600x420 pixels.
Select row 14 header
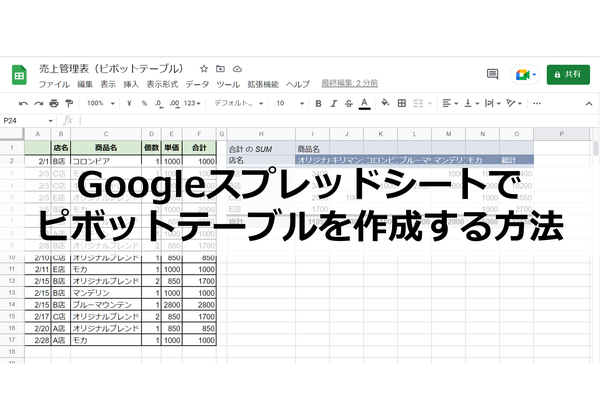12,305
